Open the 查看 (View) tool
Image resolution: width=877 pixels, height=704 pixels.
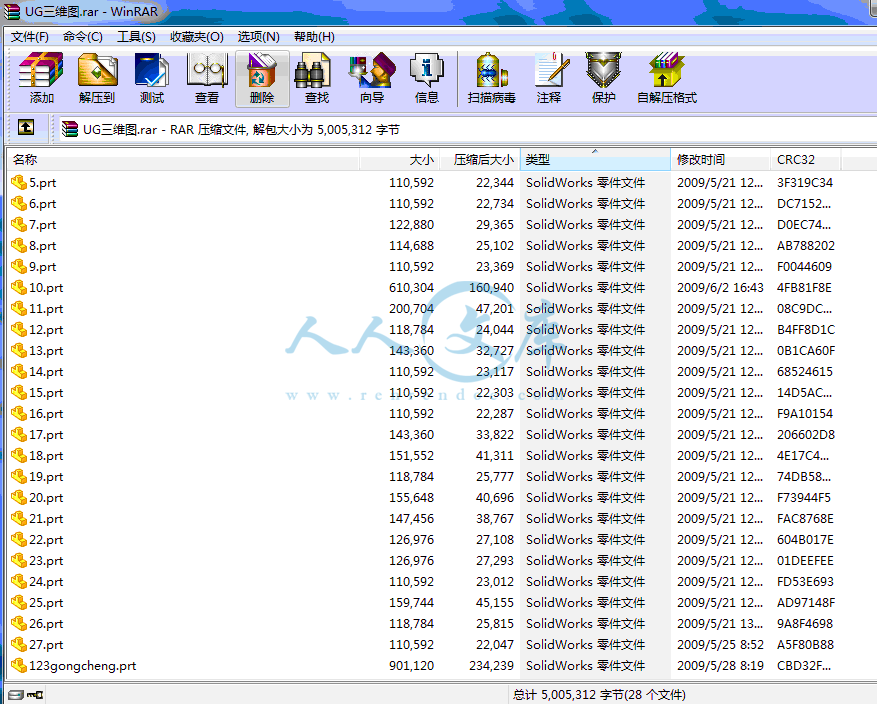(207, 78)
